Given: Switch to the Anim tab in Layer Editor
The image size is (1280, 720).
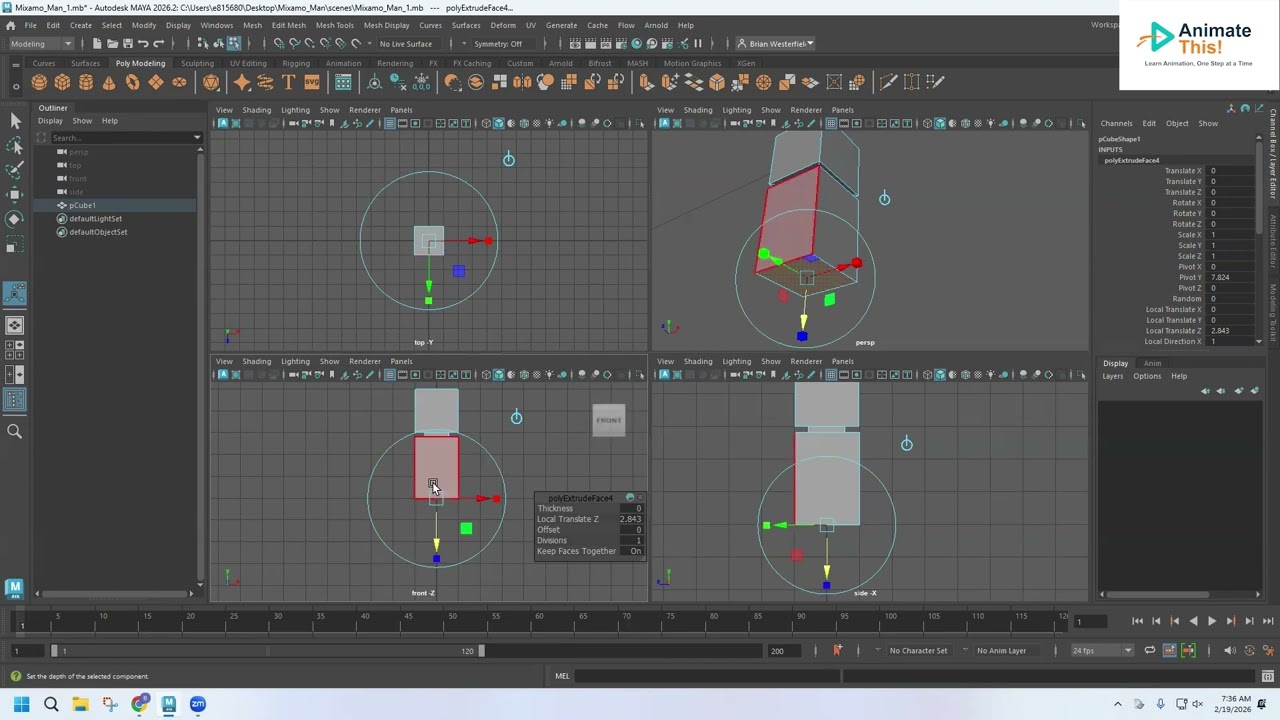Looking at the screenshot, I should 1152,363.
